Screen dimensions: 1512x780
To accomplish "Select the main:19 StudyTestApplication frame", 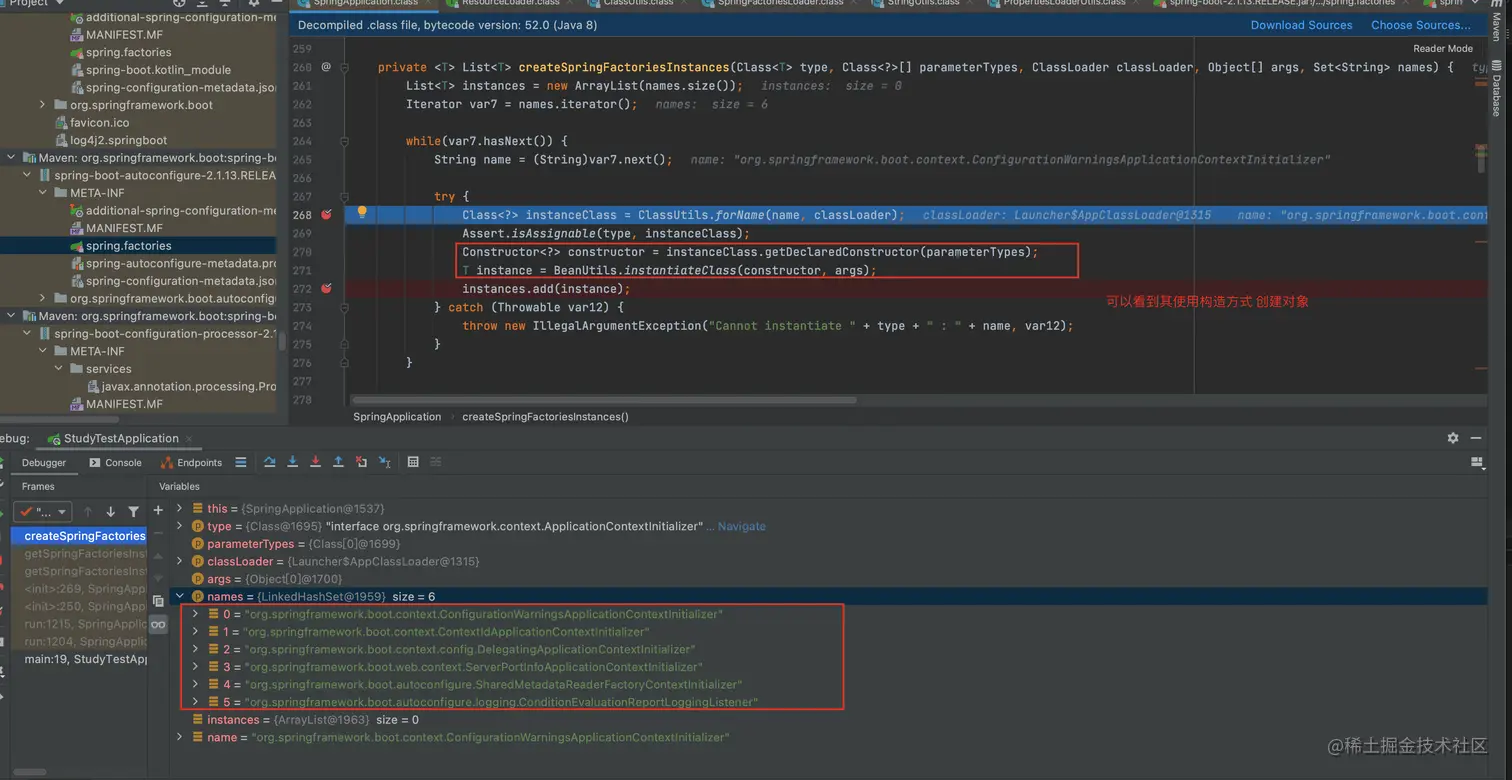I will tap(84, 659).
